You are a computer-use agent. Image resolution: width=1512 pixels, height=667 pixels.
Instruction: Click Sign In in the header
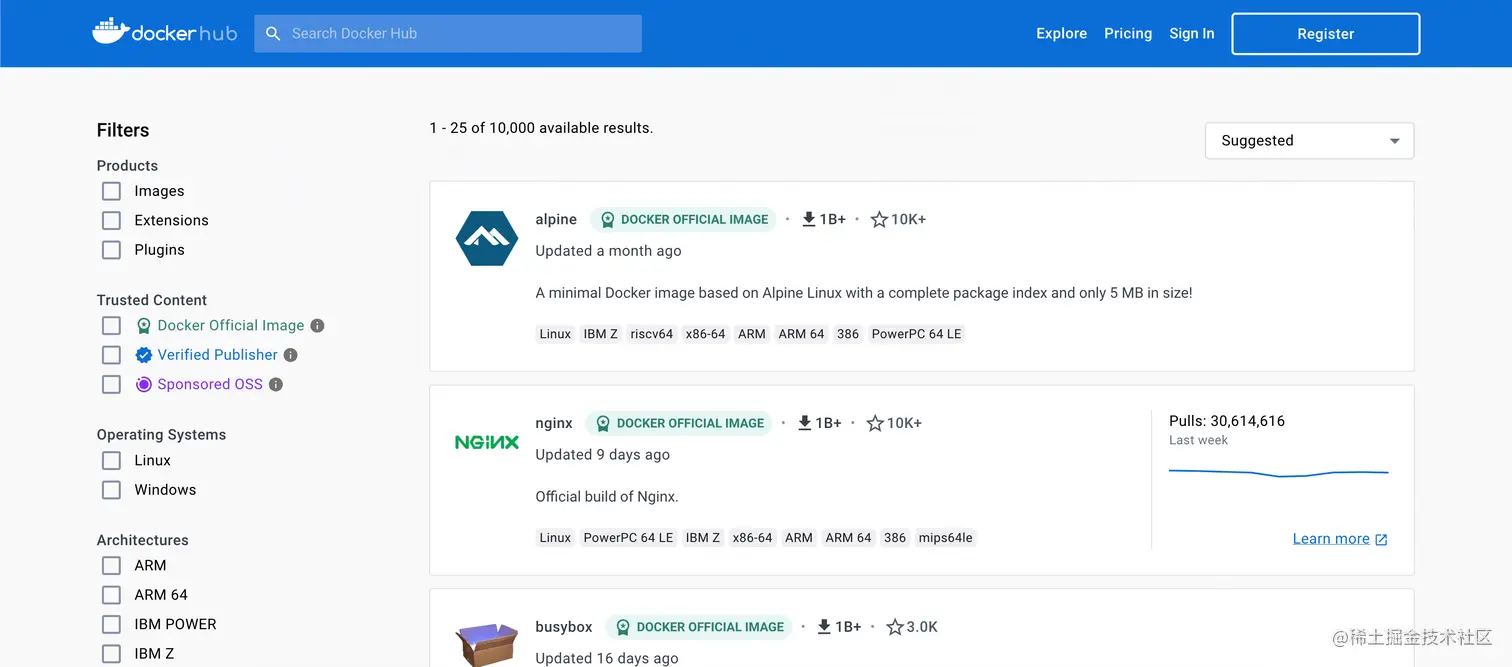tap(1192, 33)
